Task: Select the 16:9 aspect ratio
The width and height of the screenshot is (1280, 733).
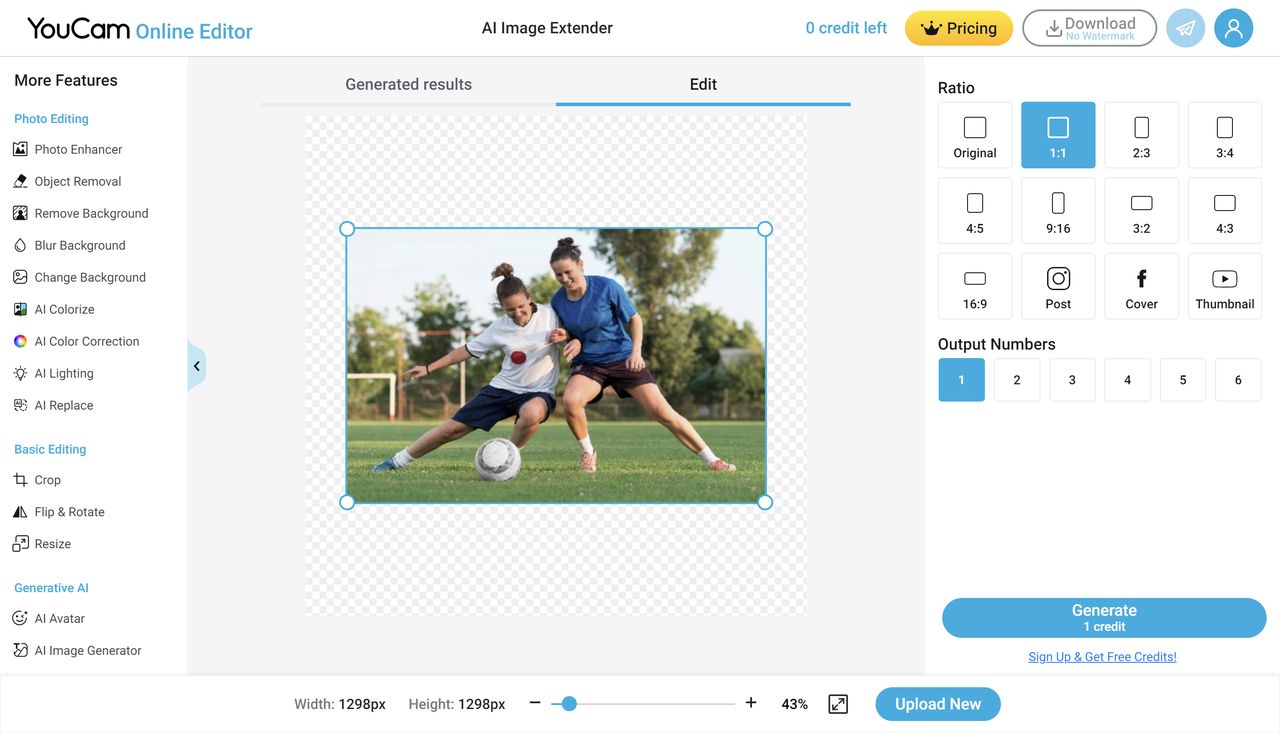Action: click(x=975, y=286)
